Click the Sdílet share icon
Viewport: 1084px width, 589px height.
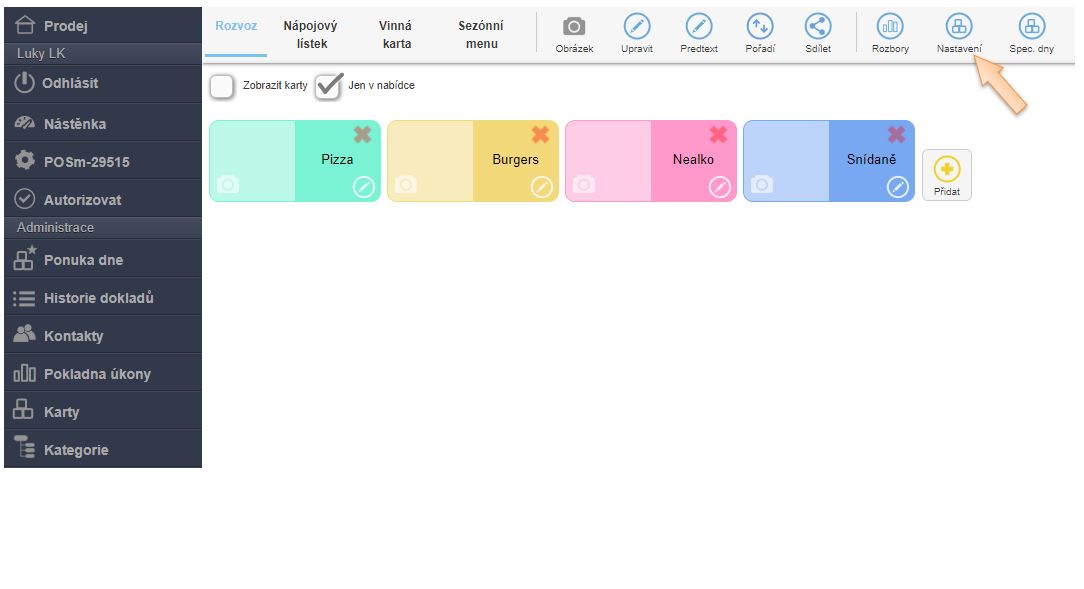[x=818, y=28]
